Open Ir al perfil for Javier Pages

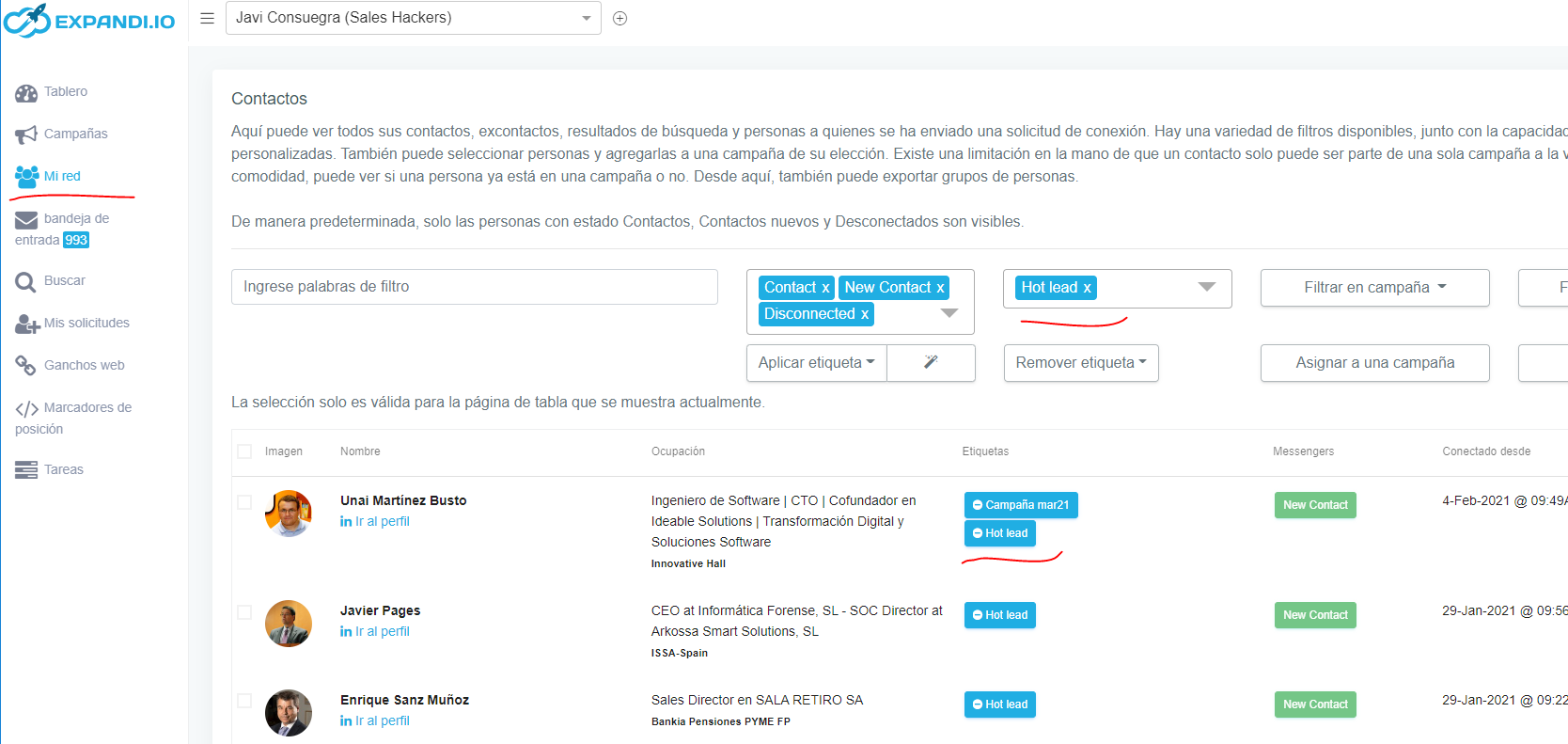click(375, 631)
